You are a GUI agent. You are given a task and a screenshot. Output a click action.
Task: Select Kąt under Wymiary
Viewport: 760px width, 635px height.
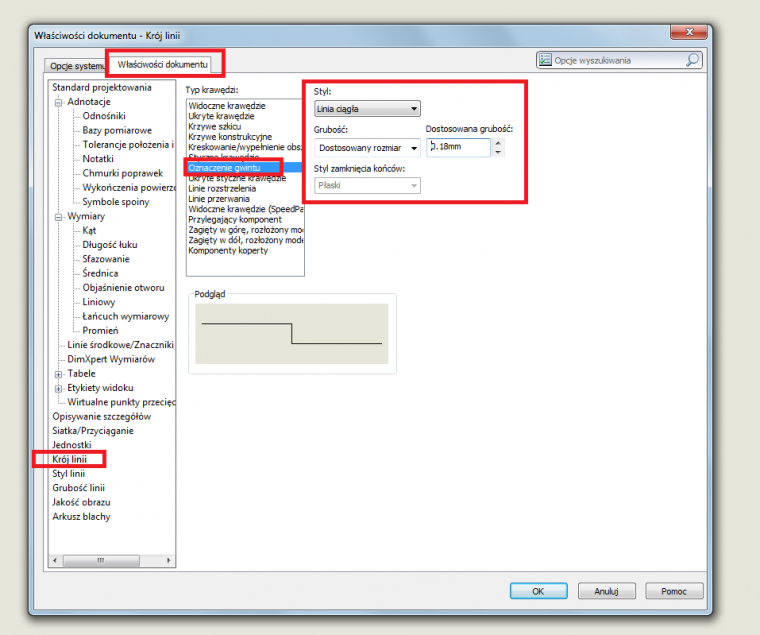(x=89, y=230)
